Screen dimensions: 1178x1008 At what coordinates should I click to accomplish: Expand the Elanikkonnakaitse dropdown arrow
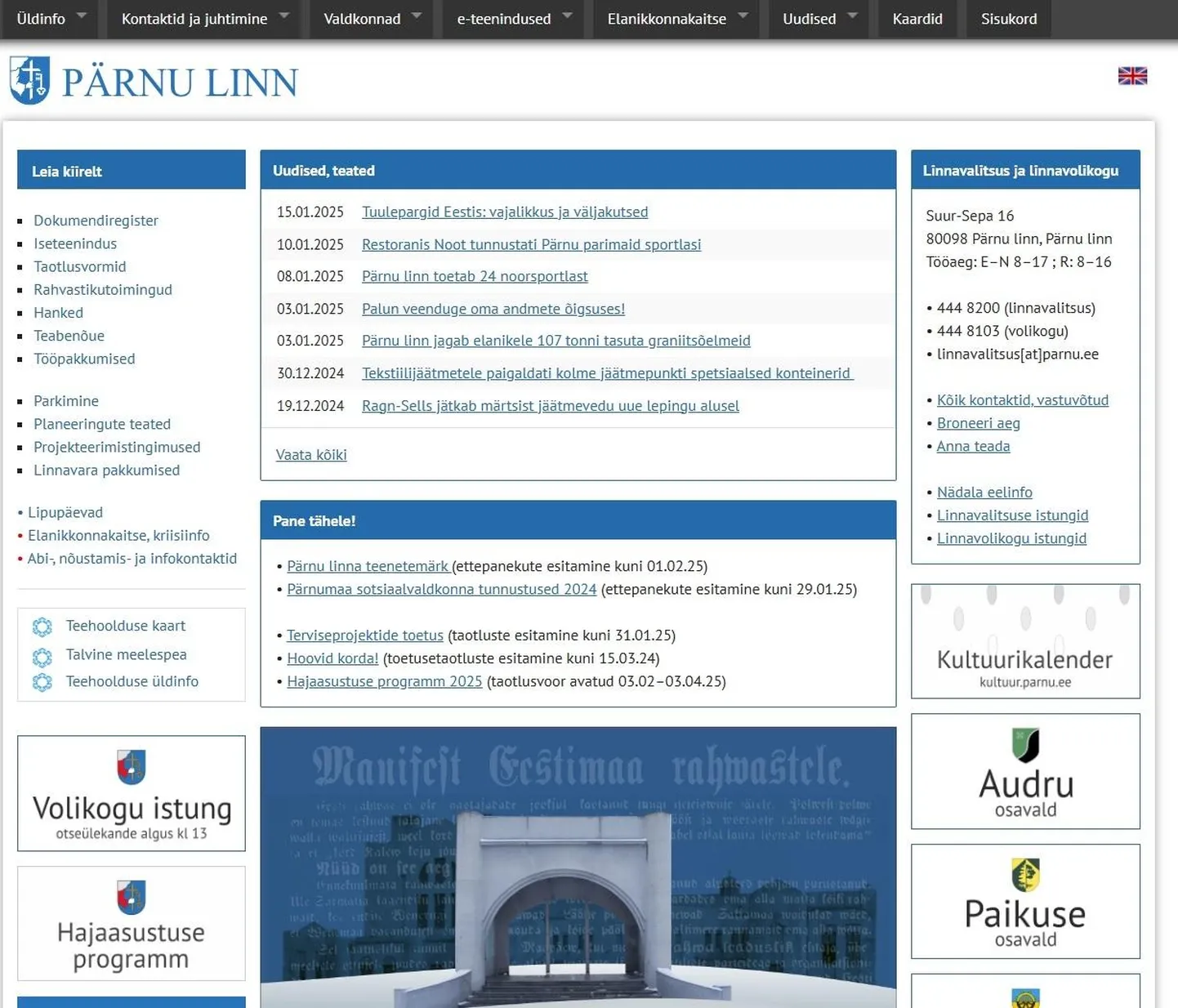743,16
